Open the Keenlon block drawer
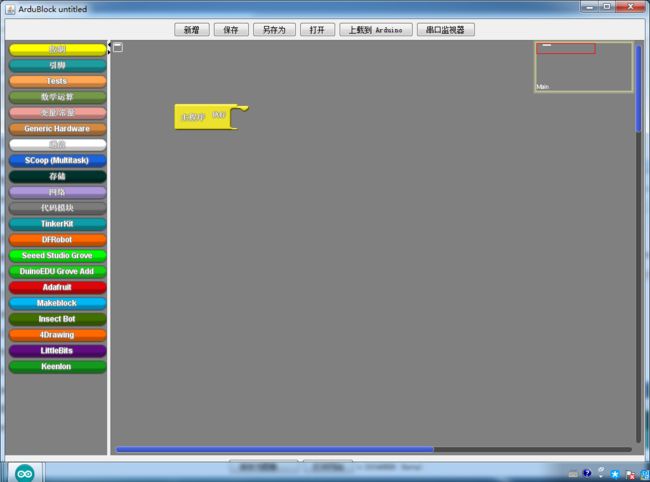Image resolution: width=650 pixels, height=482 pixels. click(58, 366)
